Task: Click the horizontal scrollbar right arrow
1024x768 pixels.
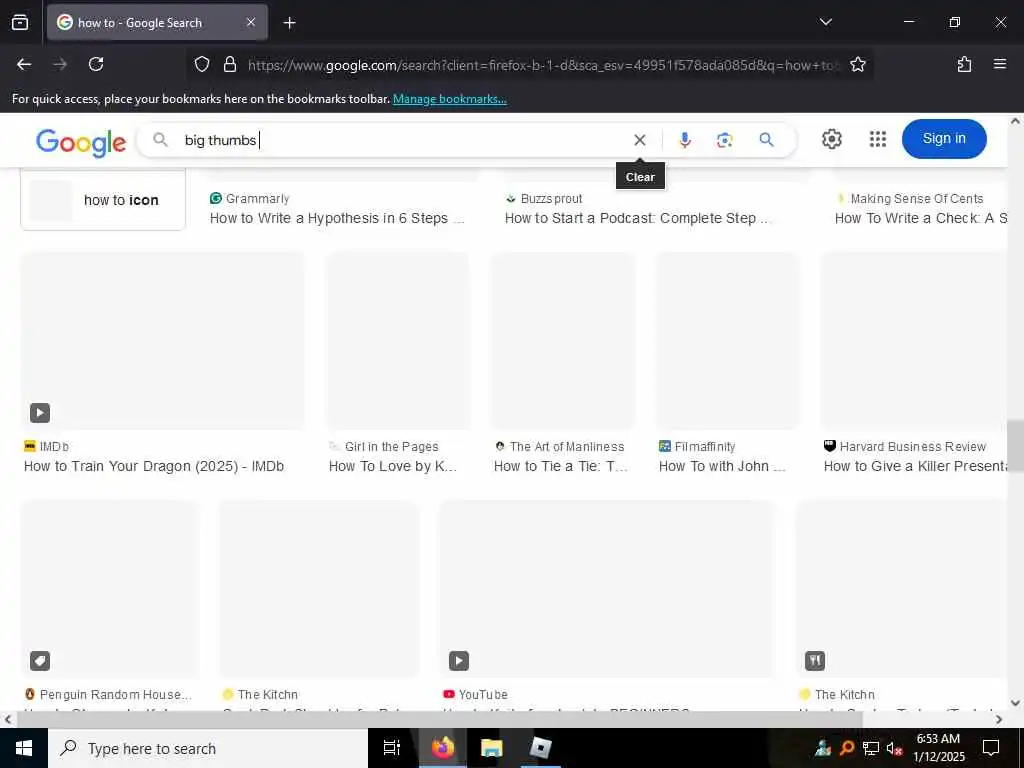Action: 999,720
